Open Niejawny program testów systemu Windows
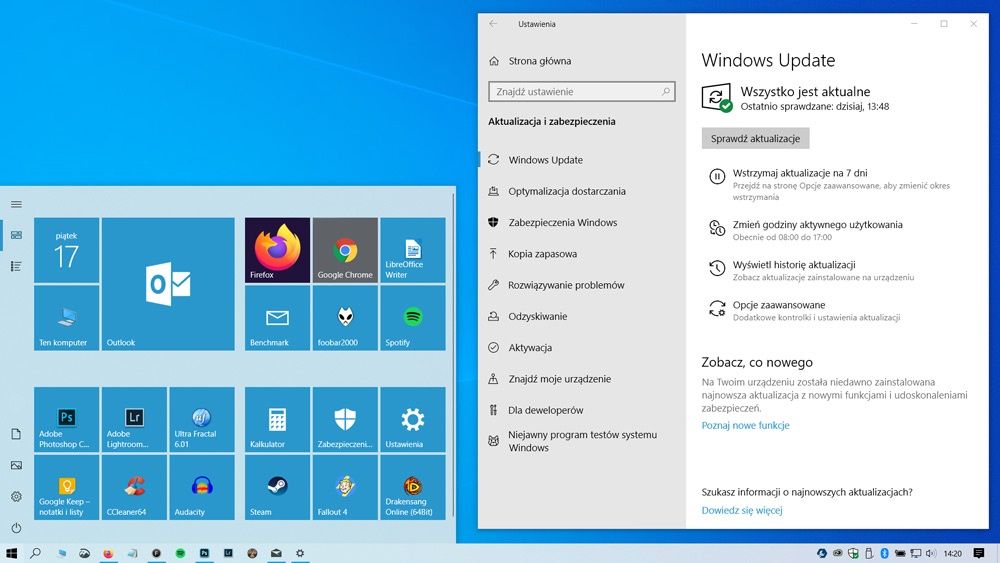The width and height of the screenshot is (1000, 563). (x=582, y=441)
